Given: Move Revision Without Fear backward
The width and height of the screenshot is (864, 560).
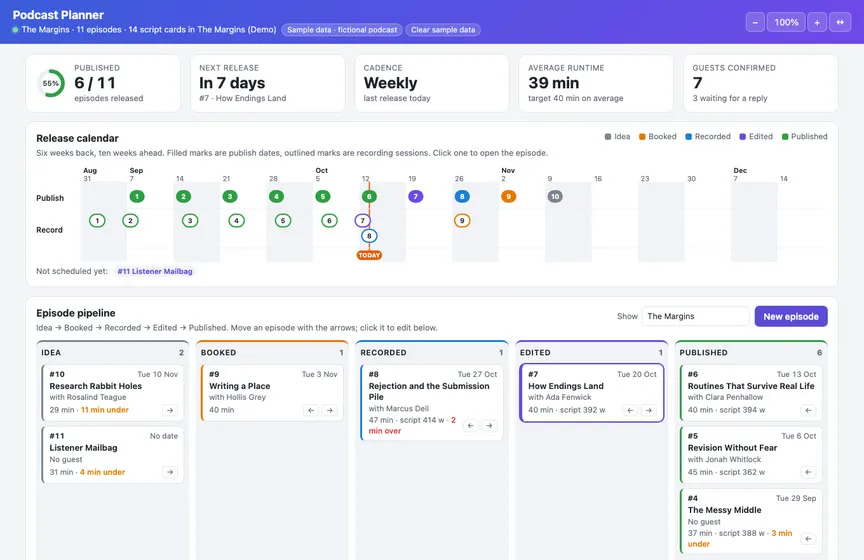Looking at the screenshot, I should tap(808, 472).
